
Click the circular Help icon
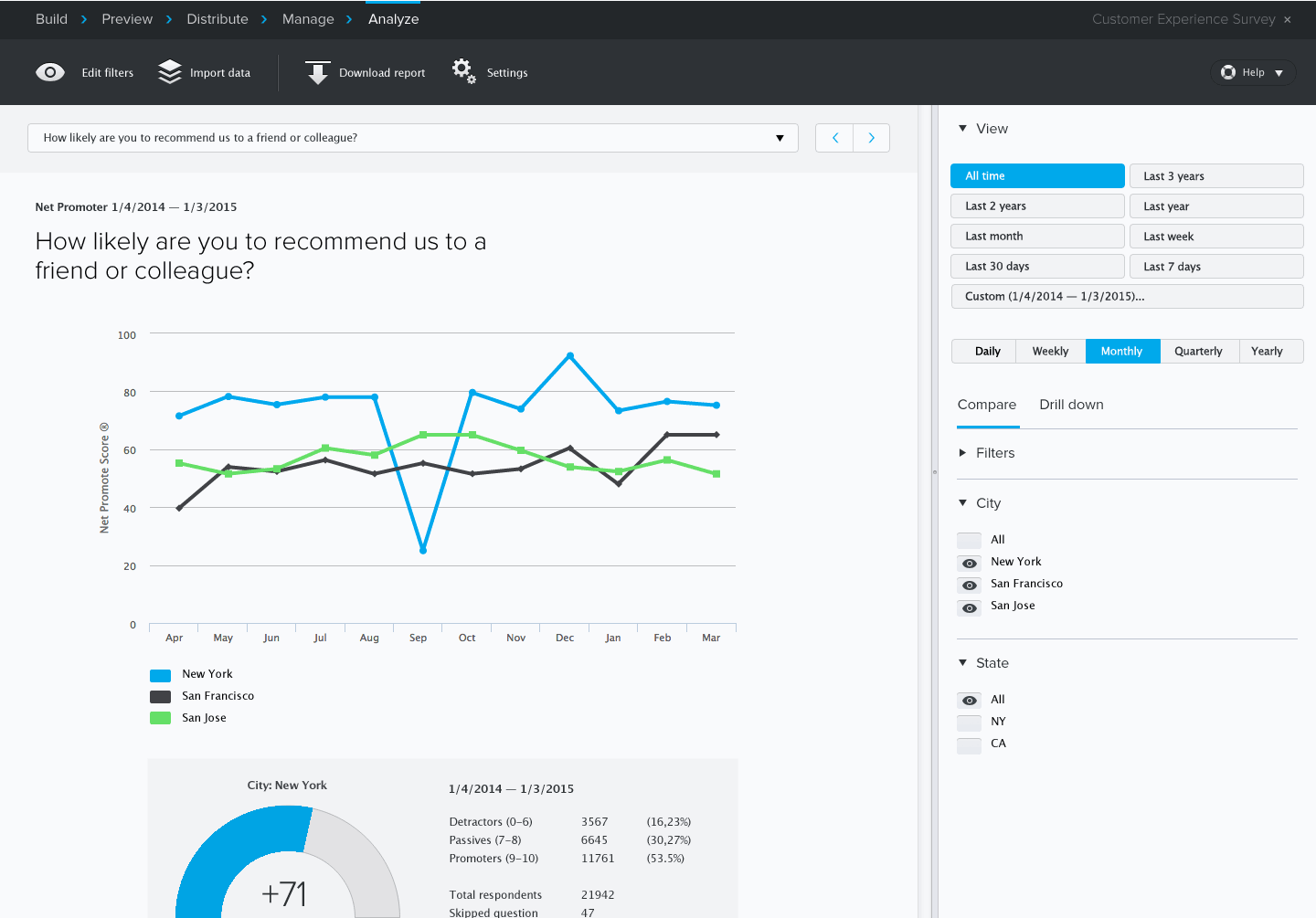point(1227,71)
